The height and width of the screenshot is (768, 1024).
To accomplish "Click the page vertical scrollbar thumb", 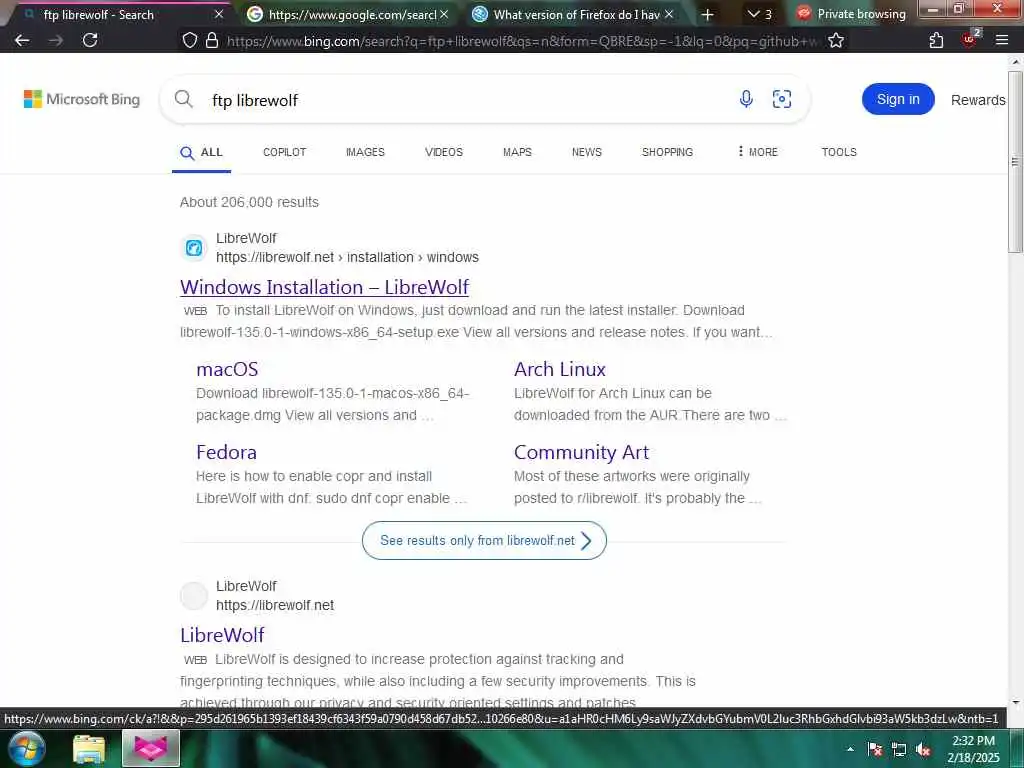I will 1015,162.
